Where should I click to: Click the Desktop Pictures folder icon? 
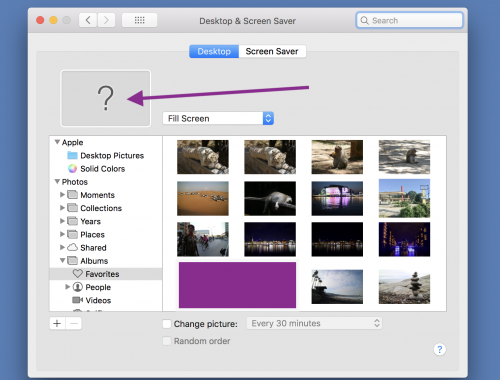click(72, 155)
